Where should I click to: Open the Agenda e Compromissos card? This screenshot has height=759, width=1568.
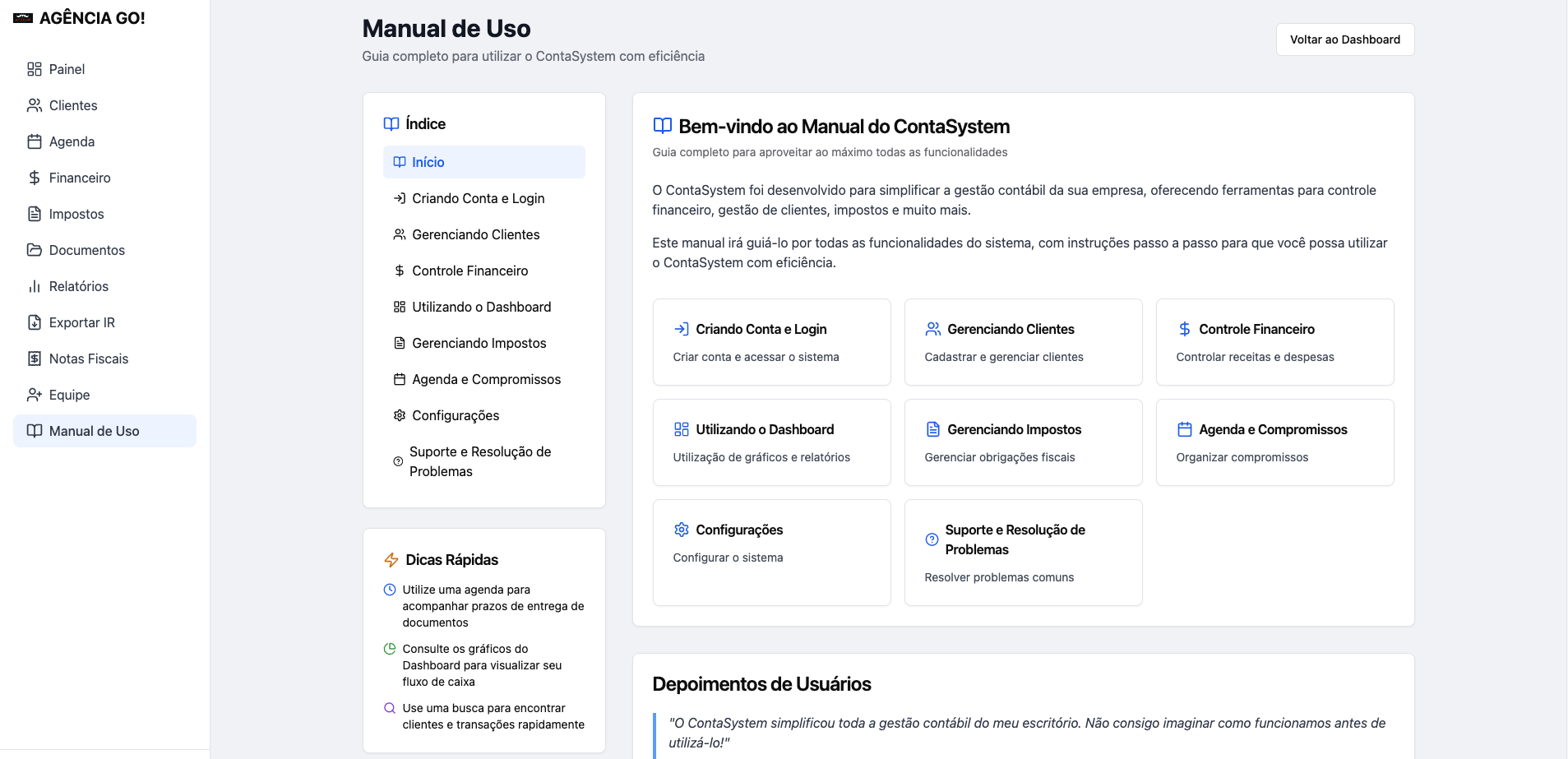[1275, 442]
